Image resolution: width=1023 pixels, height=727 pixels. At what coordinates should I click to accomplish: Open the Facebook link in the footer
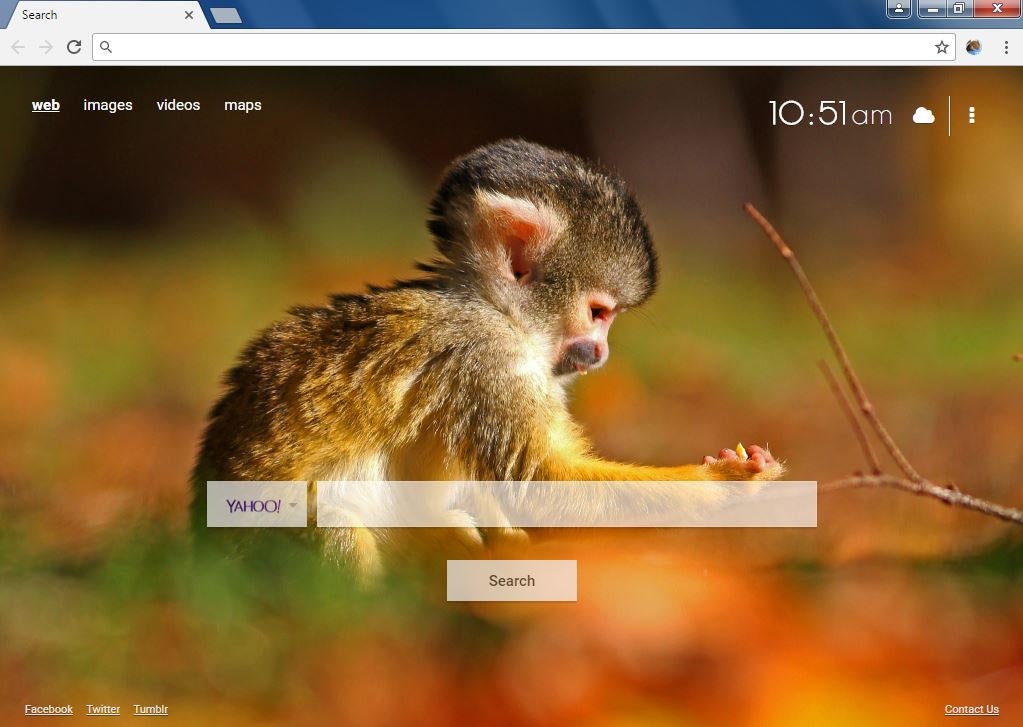[48, 709]
